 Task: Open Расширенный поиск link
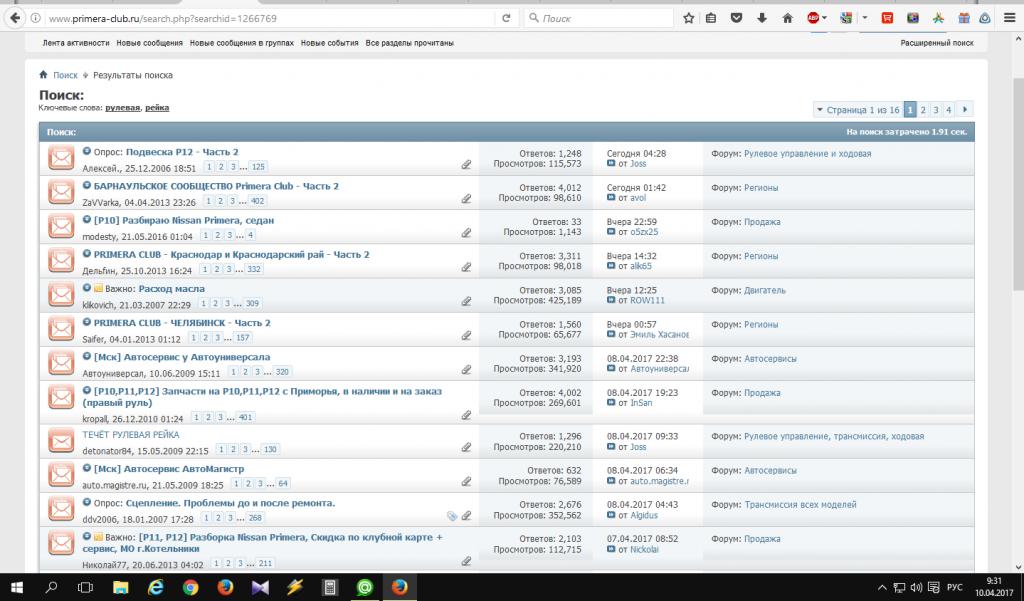pyautogui.click(x=936, y=43)
